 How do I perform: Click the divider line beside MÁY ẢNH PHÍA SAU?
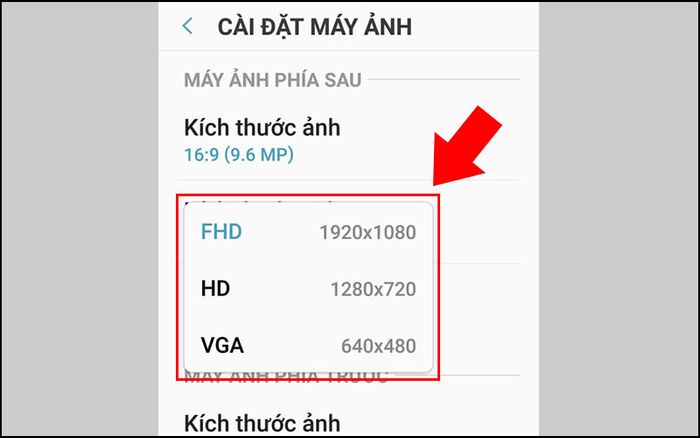[x=444, y=79]
